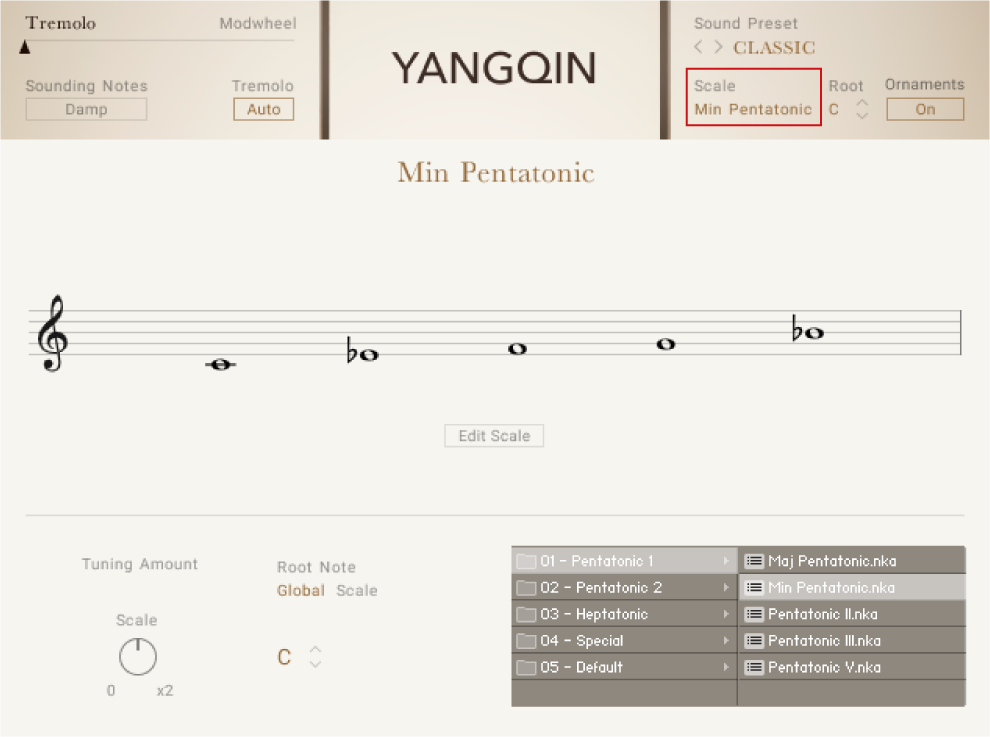The height and width of the screenshot is (737, 990).
Task: Expand the 04 - Special submenu arrow
Action: click(727, 641)
